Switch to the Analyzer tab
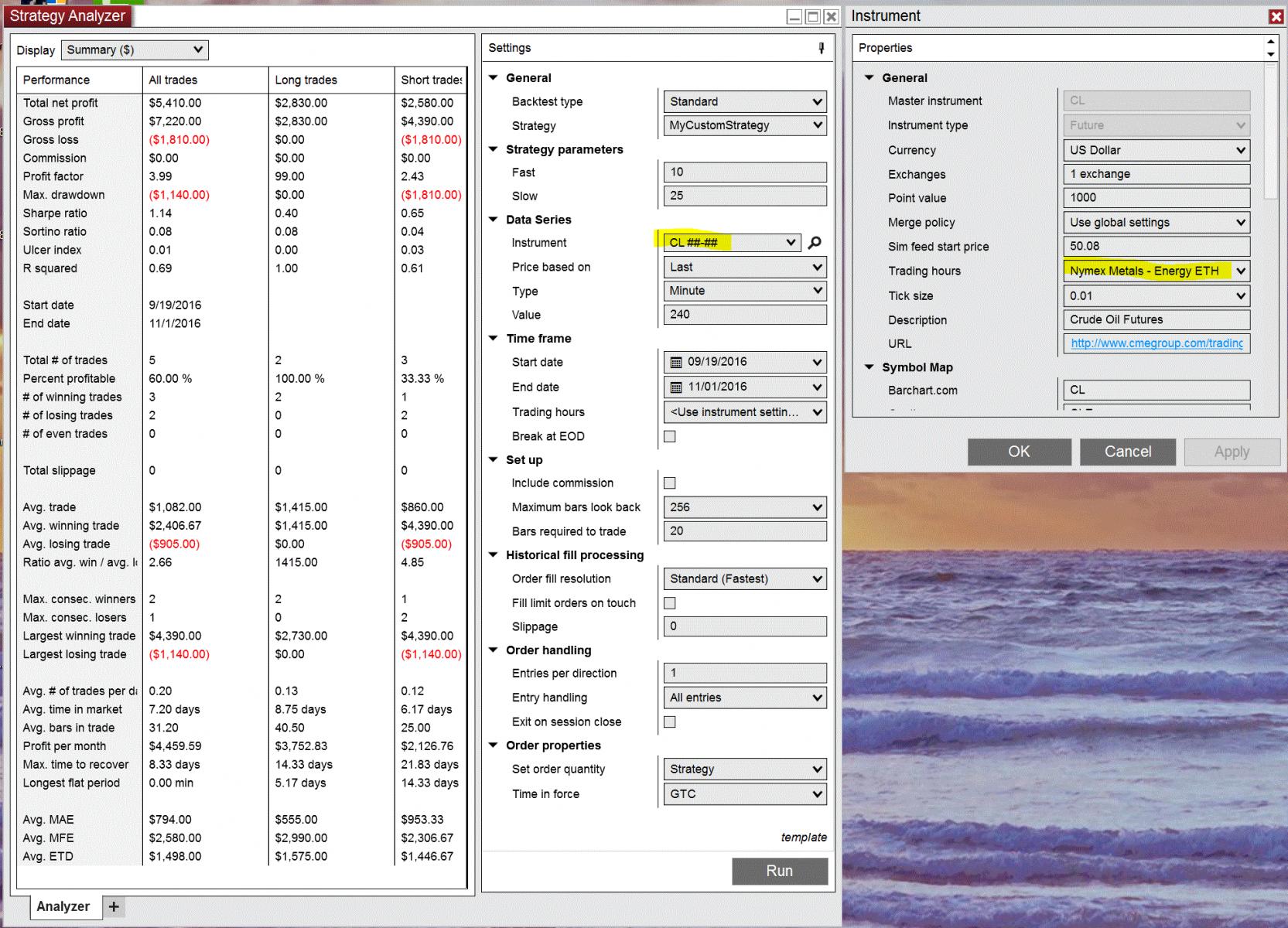Viewport: 1288px width, 928px height. click(63, 906)
